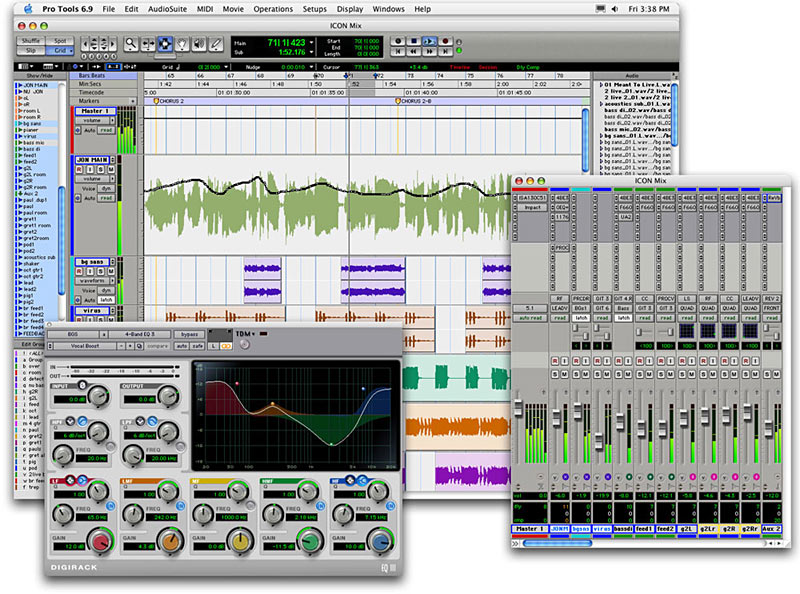Open the Main counter format dropdown
Viewport: 800px width, 594px height.
point(311,43)
